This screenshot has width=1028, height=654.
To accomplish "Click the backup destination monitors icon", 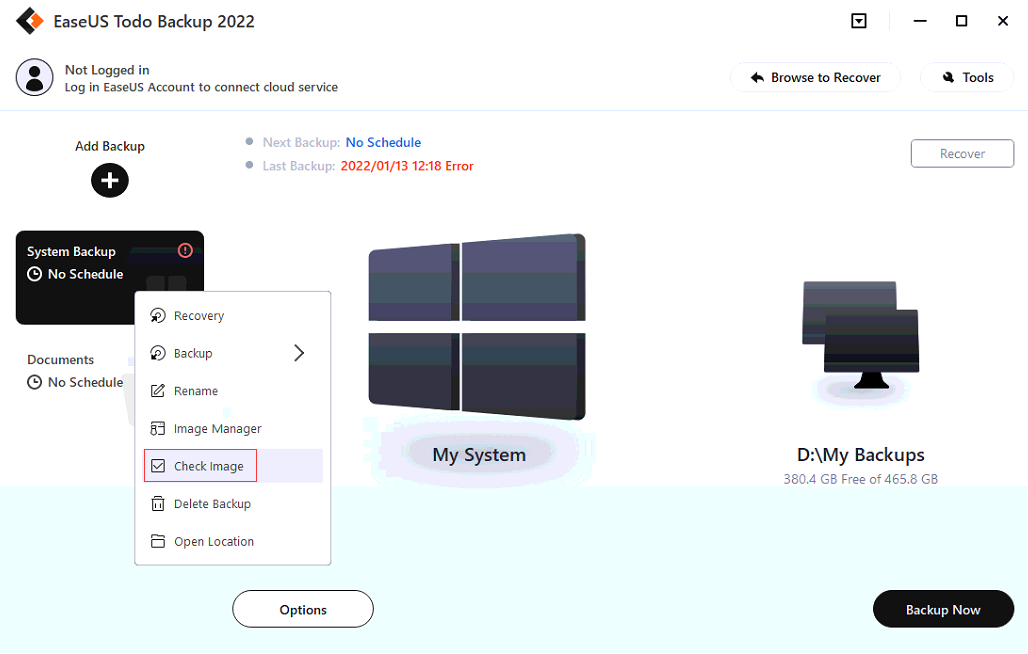I will click(860, 336).
